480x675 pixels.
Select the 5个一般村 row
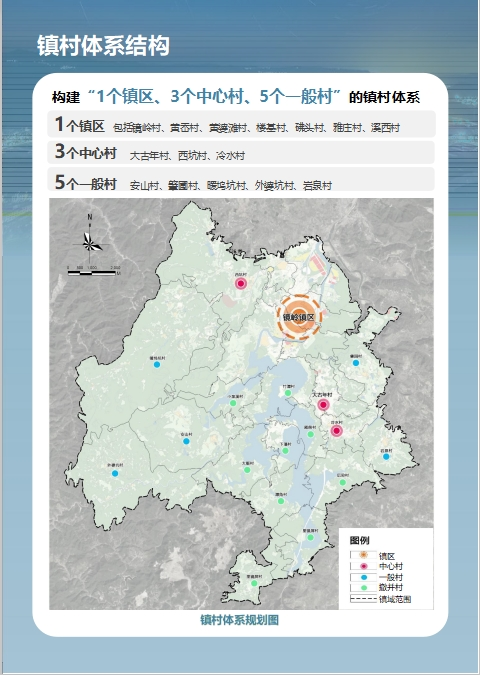point(242,180)
